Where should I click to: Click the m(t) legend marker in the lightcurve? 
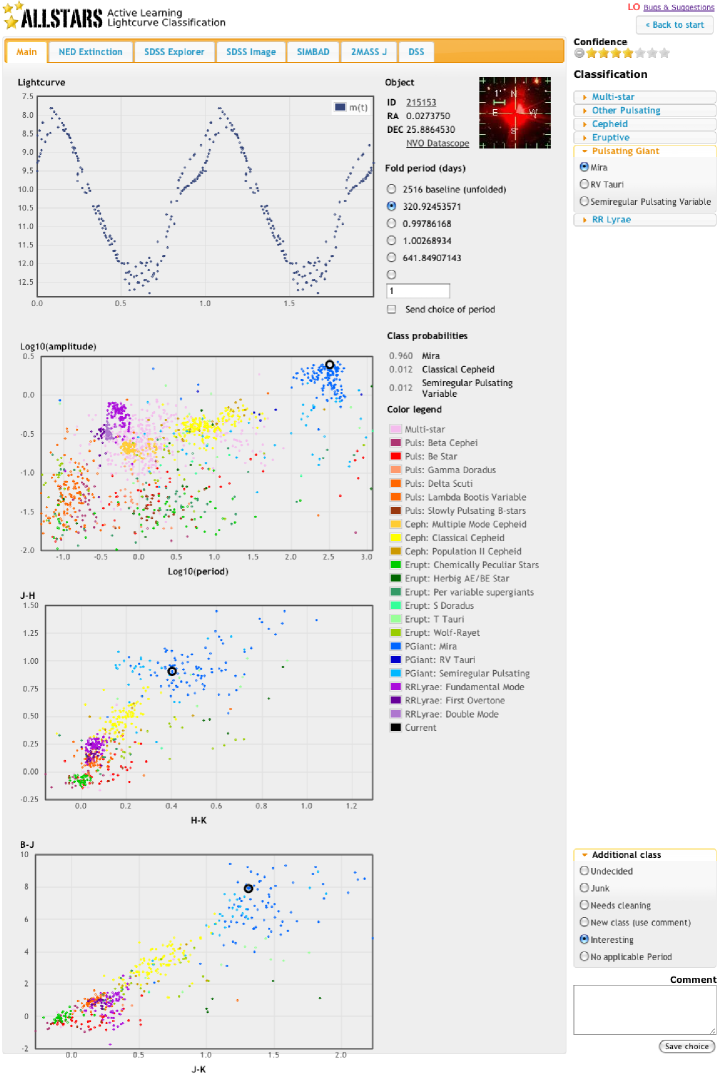tap(341, 107)
